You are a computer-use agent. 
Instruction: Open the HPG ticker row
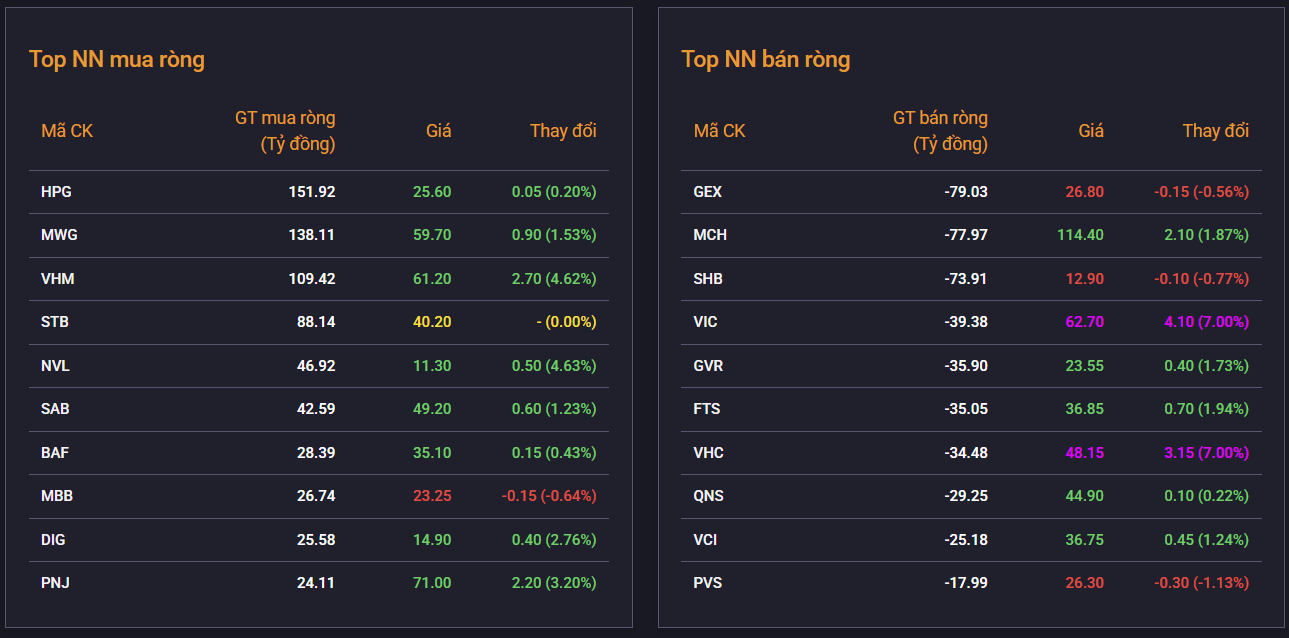pyautogui.click(x=319, y=192)
